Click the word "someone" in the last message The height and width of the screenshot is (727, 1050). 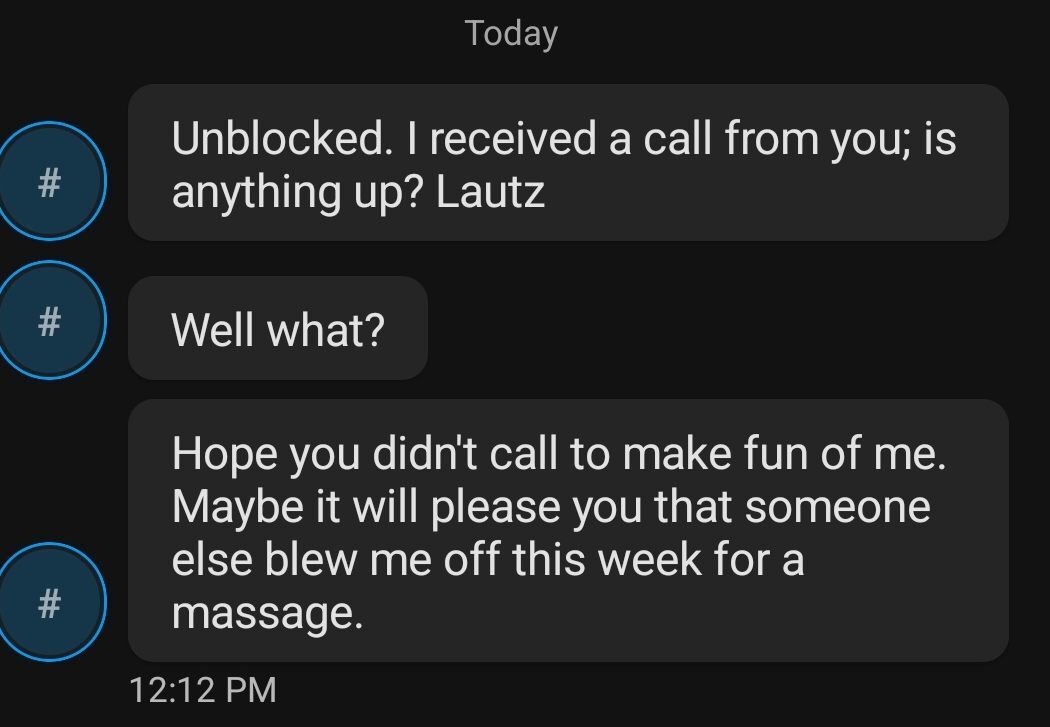pos(836,507)
